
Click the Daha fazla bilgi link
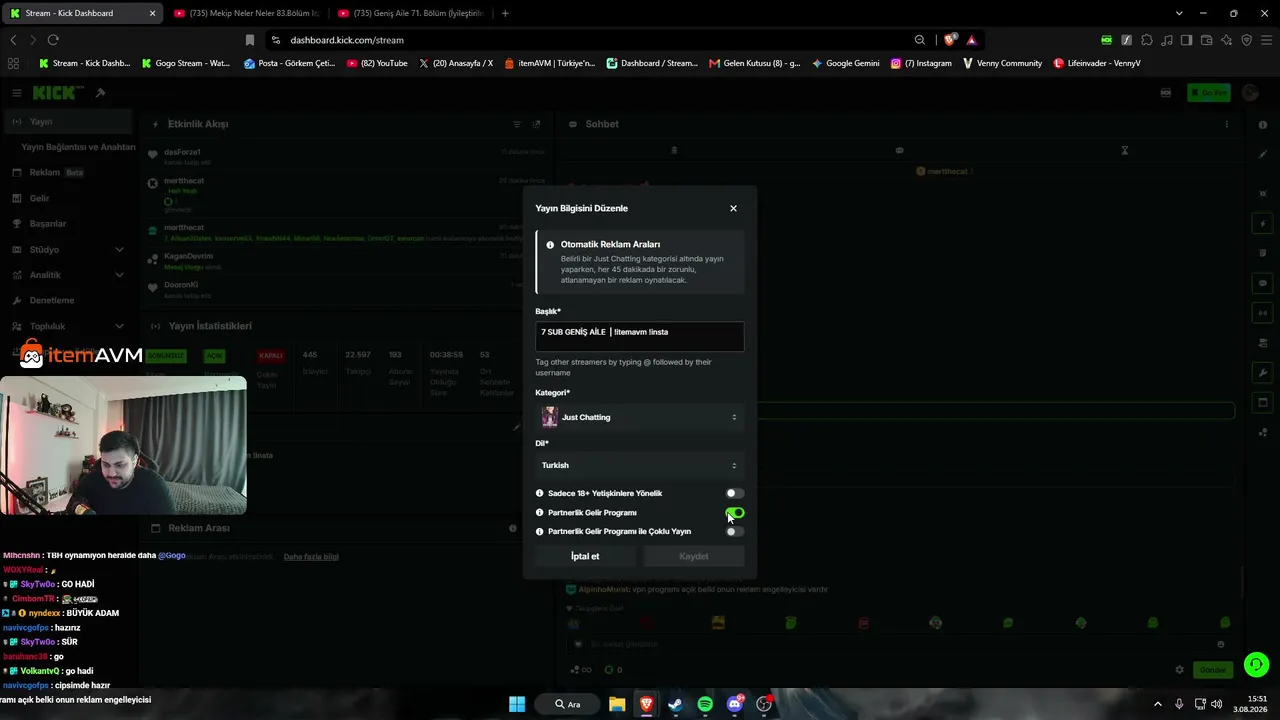click(x=311, y=556)
